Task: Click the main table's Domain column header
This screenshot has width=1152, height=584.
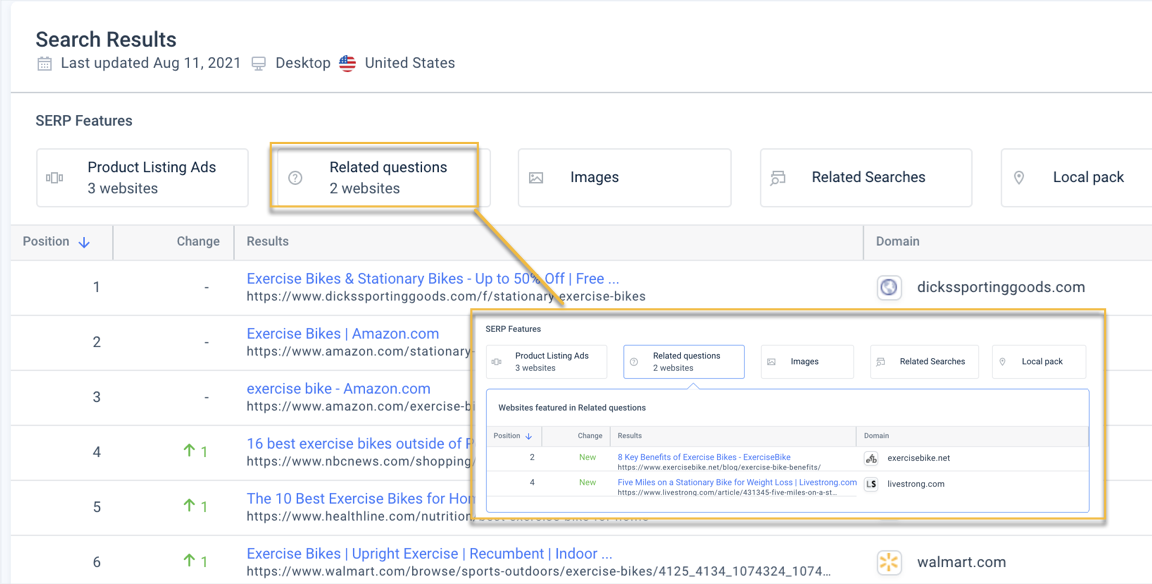Action: 897,242
